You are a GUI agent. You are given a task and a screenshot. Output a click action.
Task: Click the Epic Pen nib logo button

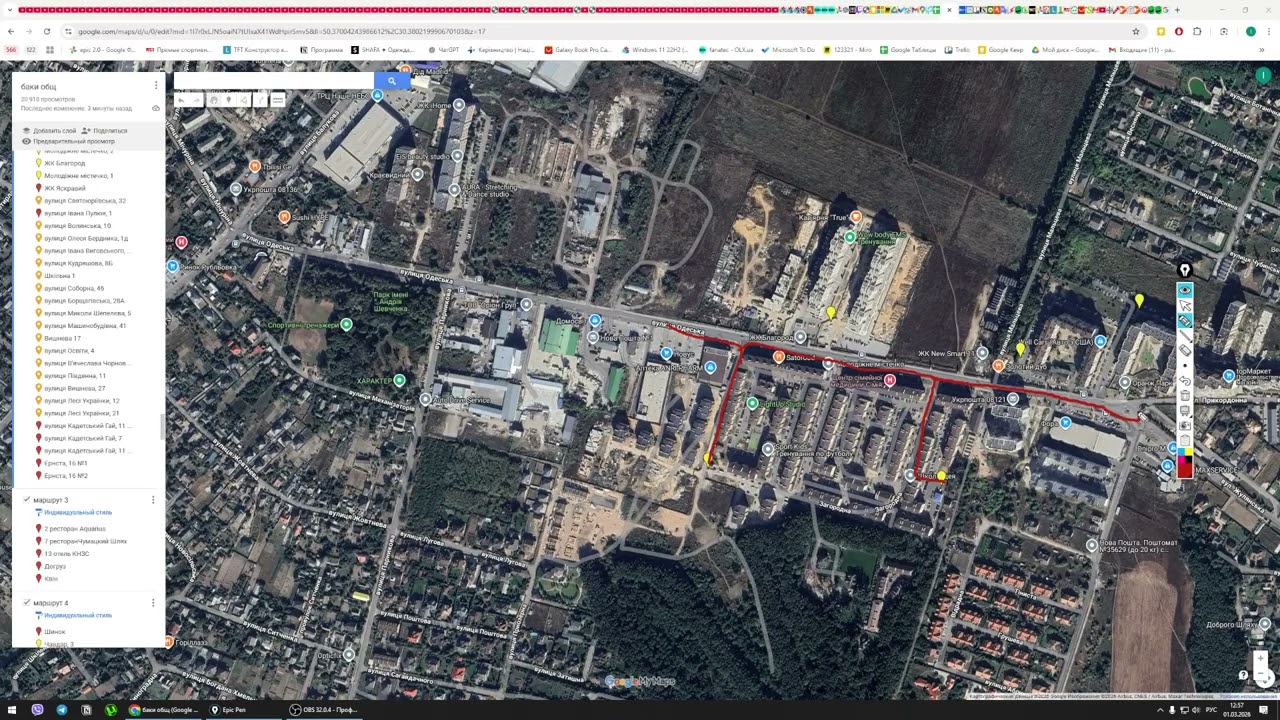1185,270
